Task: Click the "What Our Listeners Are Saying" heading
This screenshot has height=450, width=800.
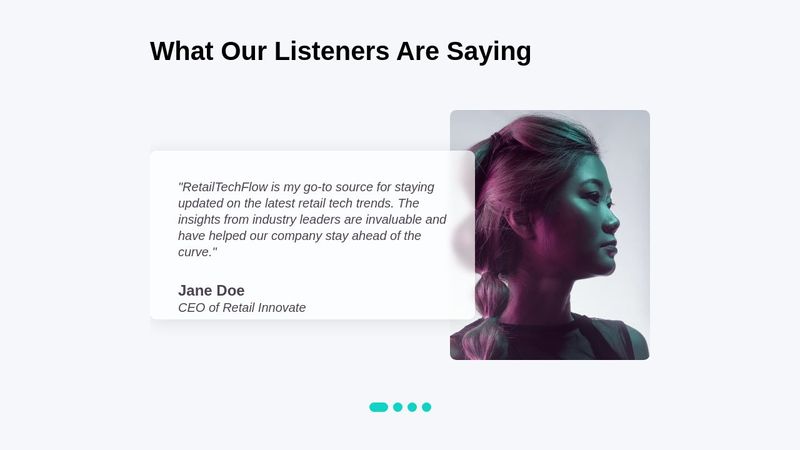Action: pyautogui.click(x=340, y=51)
